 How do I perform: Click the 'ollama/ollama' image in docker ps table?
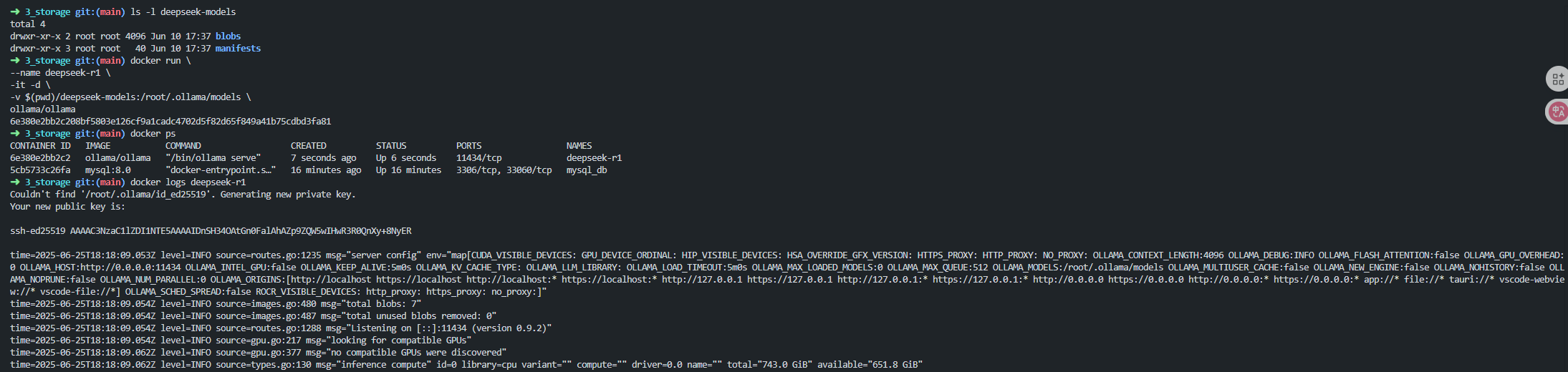pos(117,158)
